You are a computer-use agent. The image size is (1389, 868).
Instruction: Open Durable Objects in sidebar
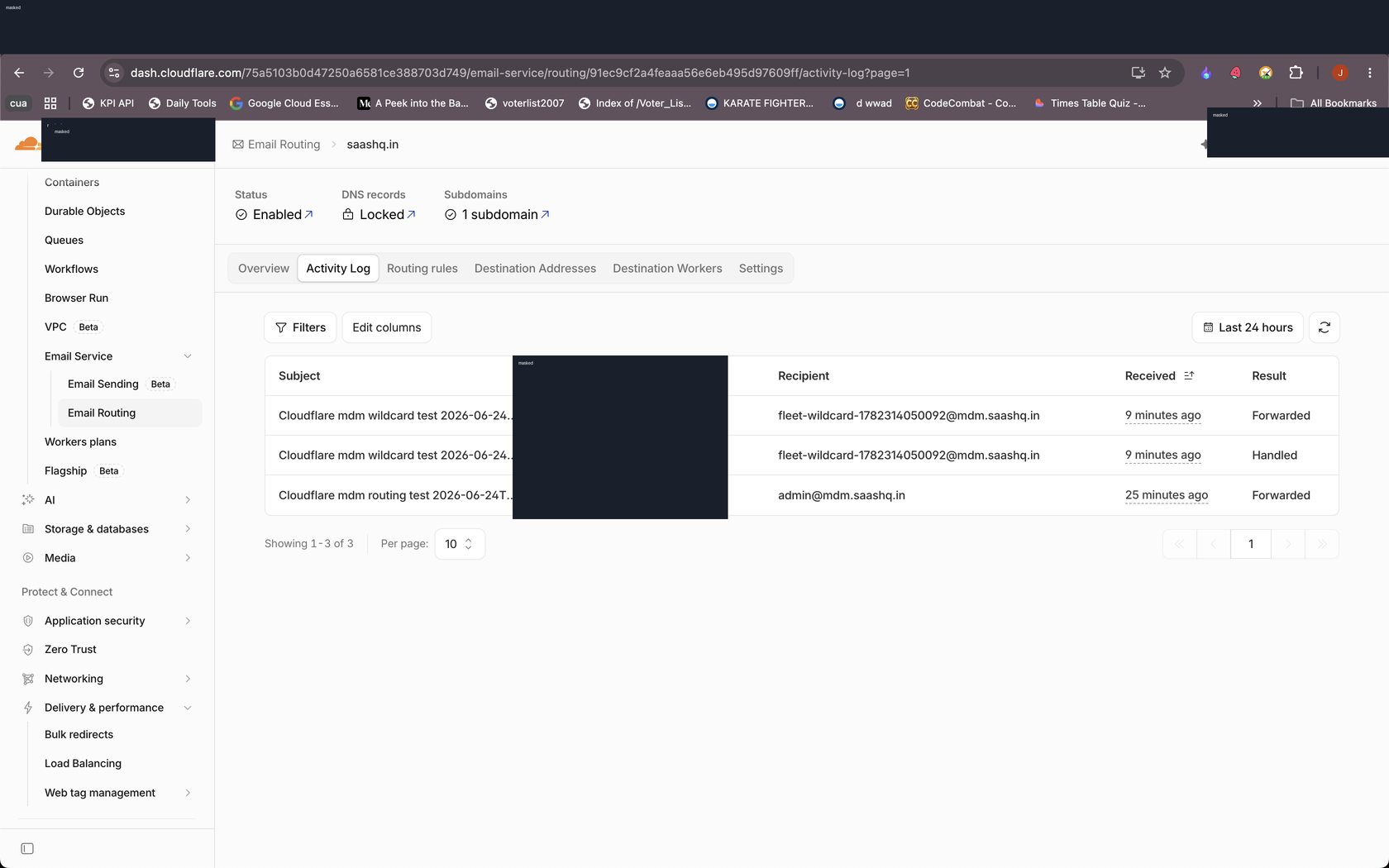[x=84, y=212]
